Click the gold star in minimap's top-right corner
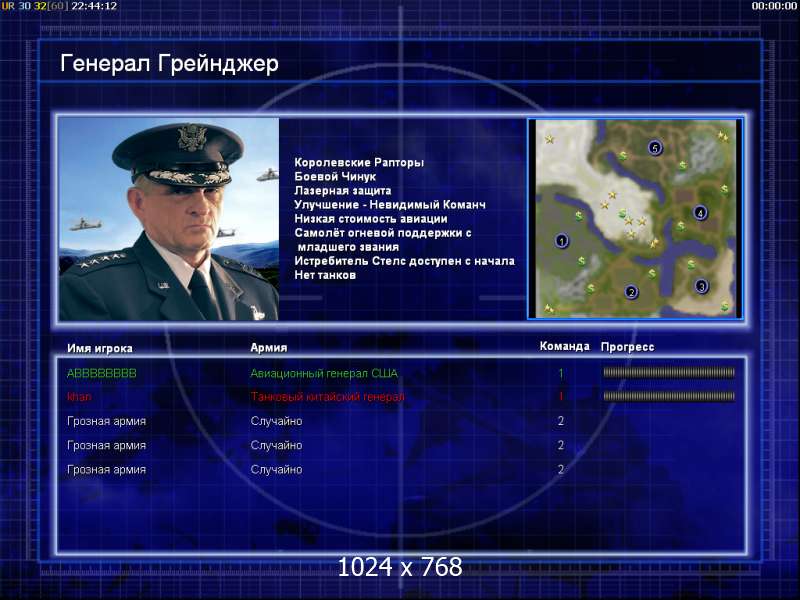This screenshot has height=600, width=800. (722, 136)
